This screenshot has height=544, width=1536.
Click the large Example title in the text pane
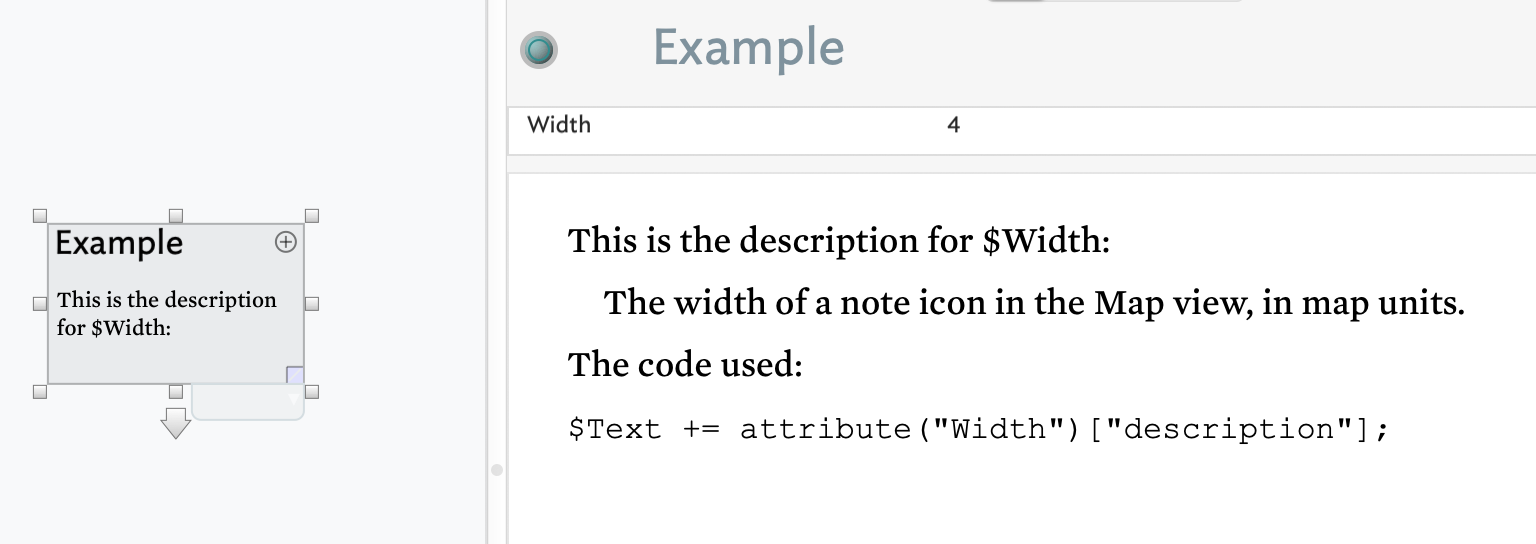pos(748,48)
